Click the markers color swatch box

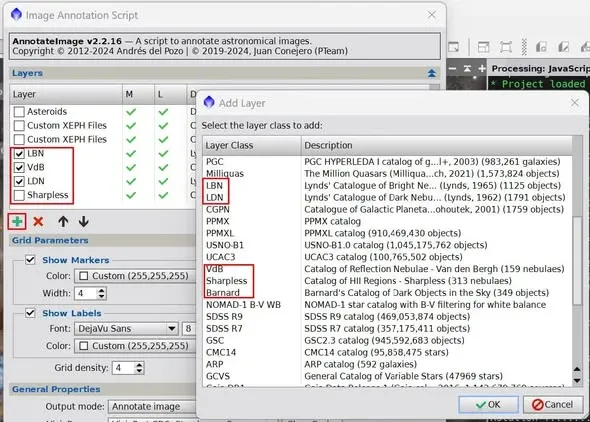click(x=84, y=276)
